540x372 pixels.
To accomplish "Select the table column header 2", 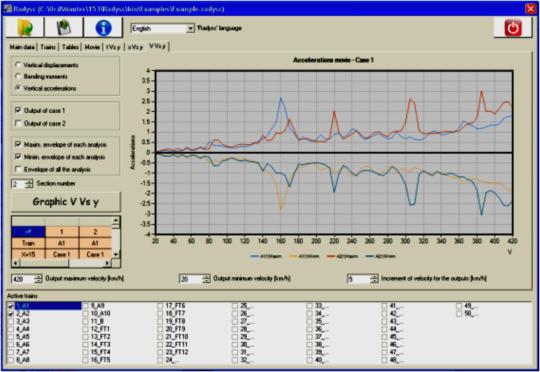I will [x=95, y=232].
